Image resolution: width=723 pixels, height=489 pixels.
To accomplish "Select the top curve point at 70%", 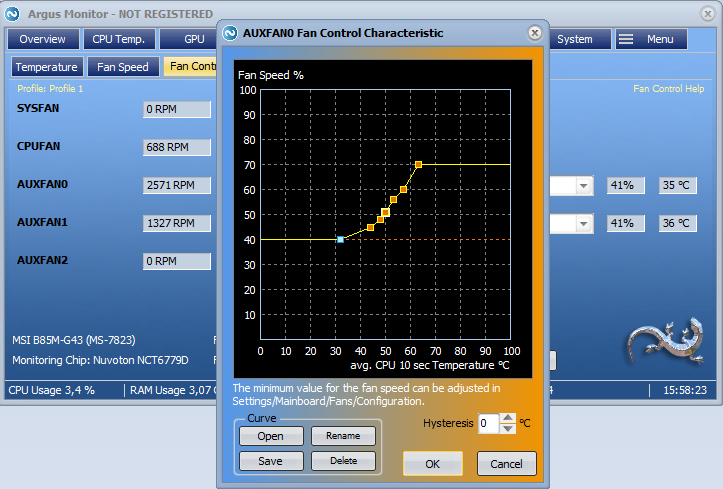I will tap(419, 164).
